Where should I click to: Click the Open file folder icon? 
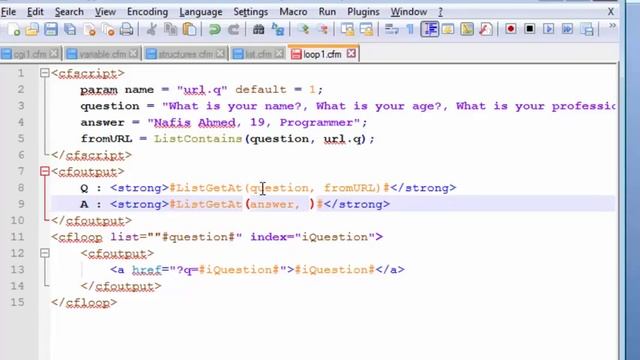(32, 29)
